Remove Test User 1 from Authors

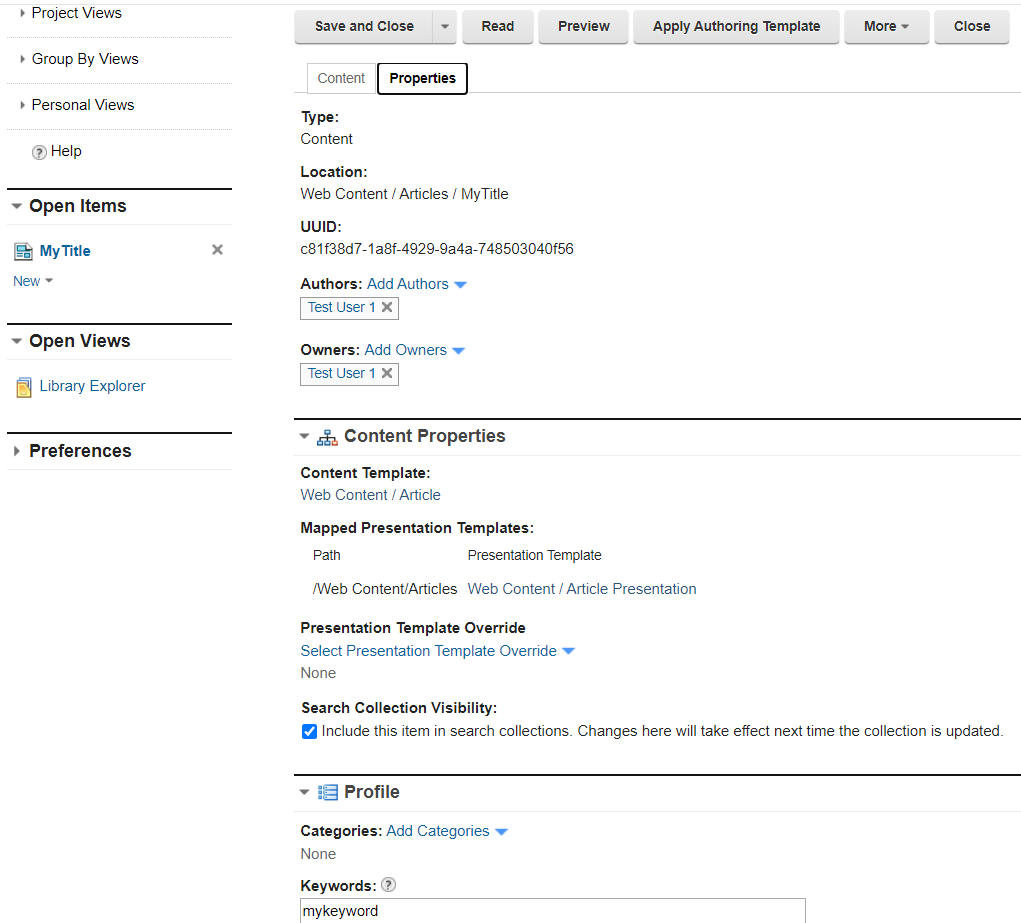click(388, 308)
